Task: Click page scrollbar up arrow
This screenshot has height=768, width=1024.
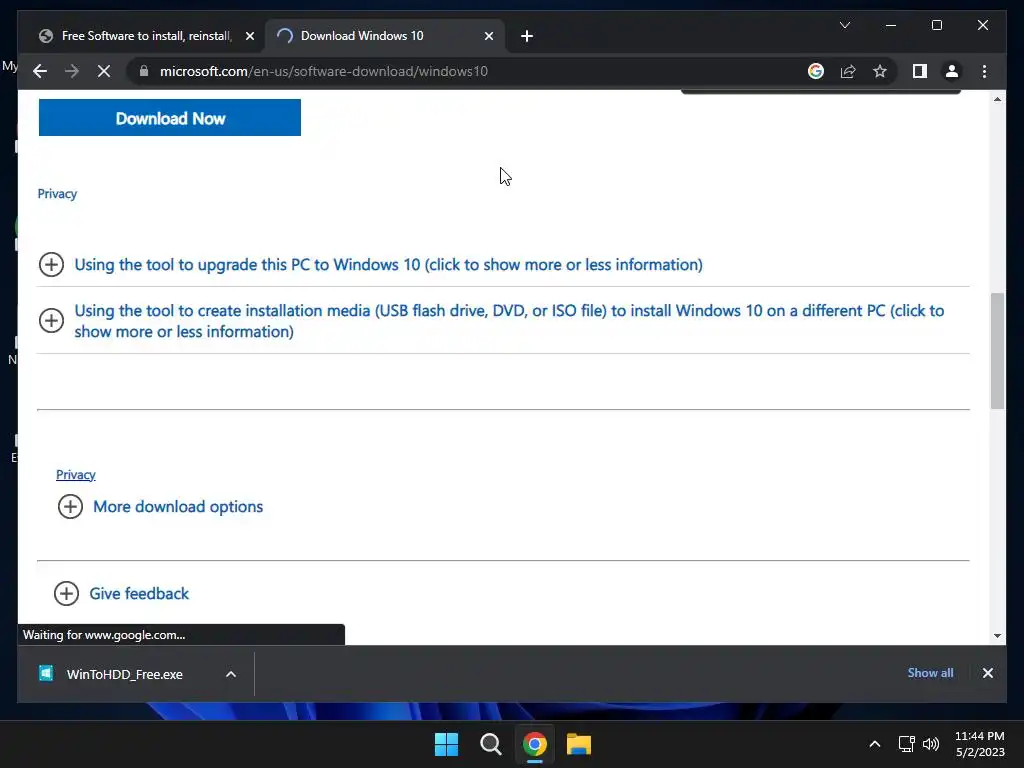Action: 997,99
